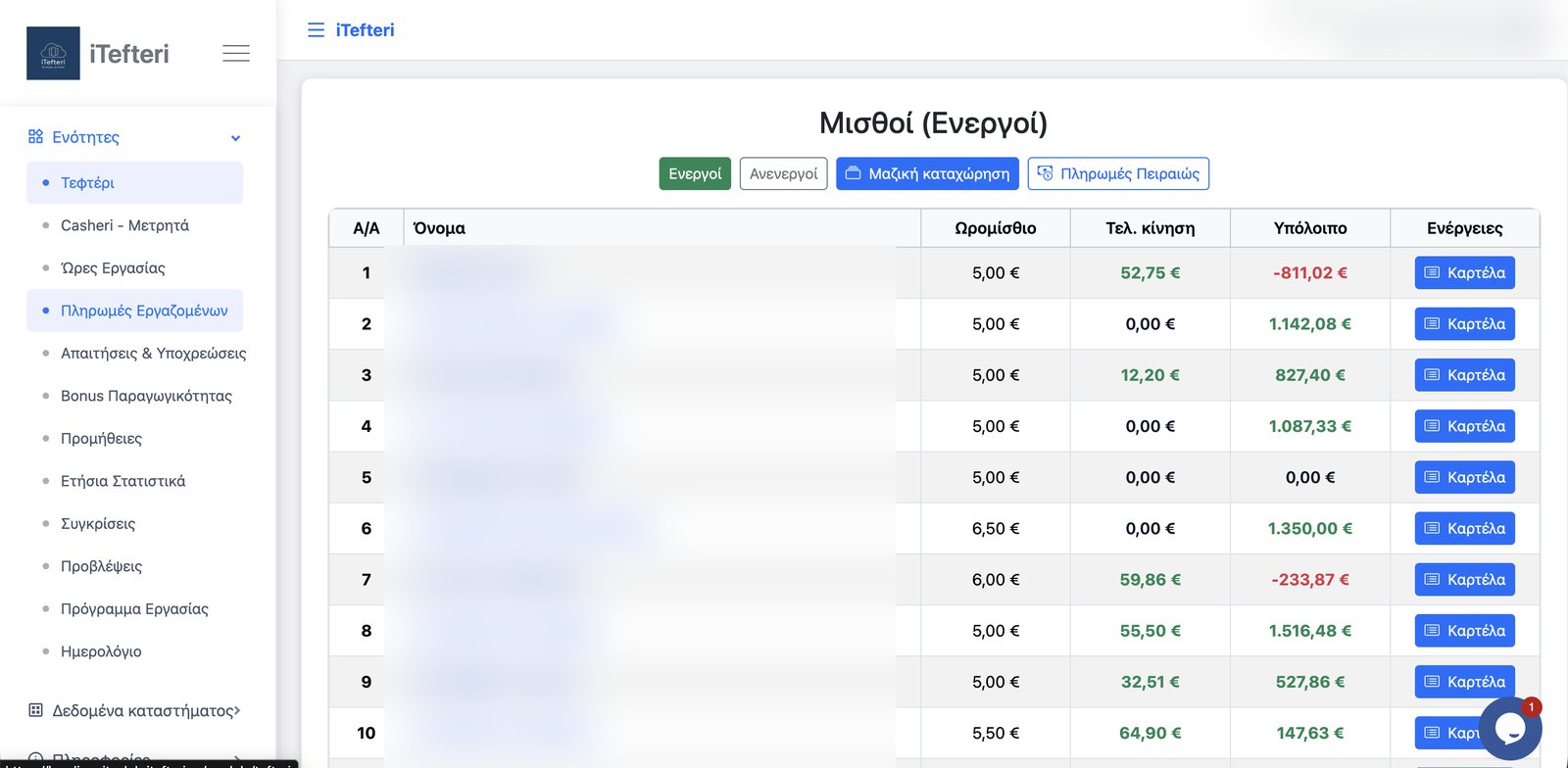Open Καρτέλα for row 8
This screenshot has width=1568, height=768.
click(1464, 630)
